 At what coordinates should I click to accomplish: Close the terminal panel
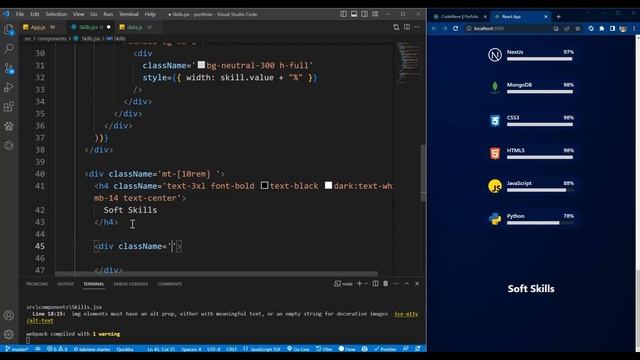click(x=417, y=283)
